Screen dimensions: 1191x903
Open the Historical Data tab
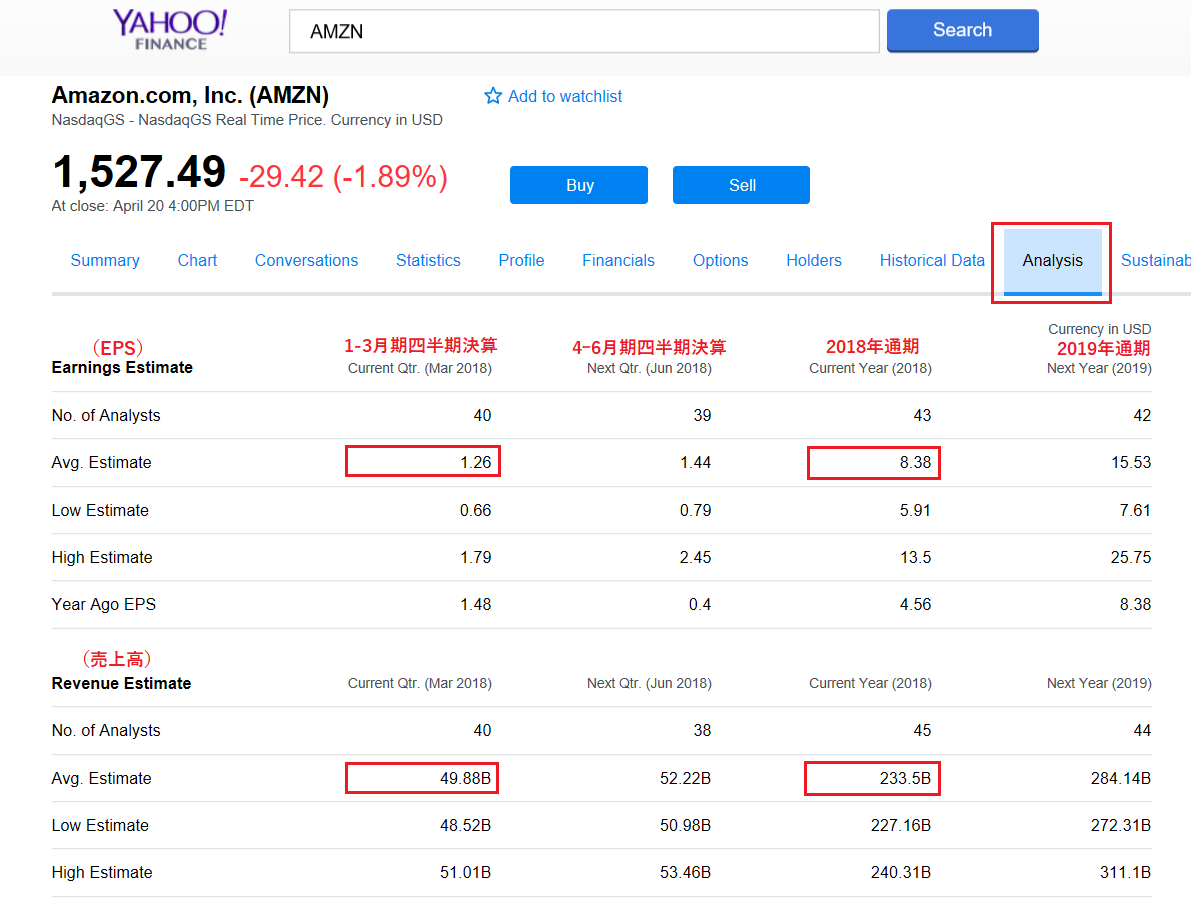pos(932,260)
